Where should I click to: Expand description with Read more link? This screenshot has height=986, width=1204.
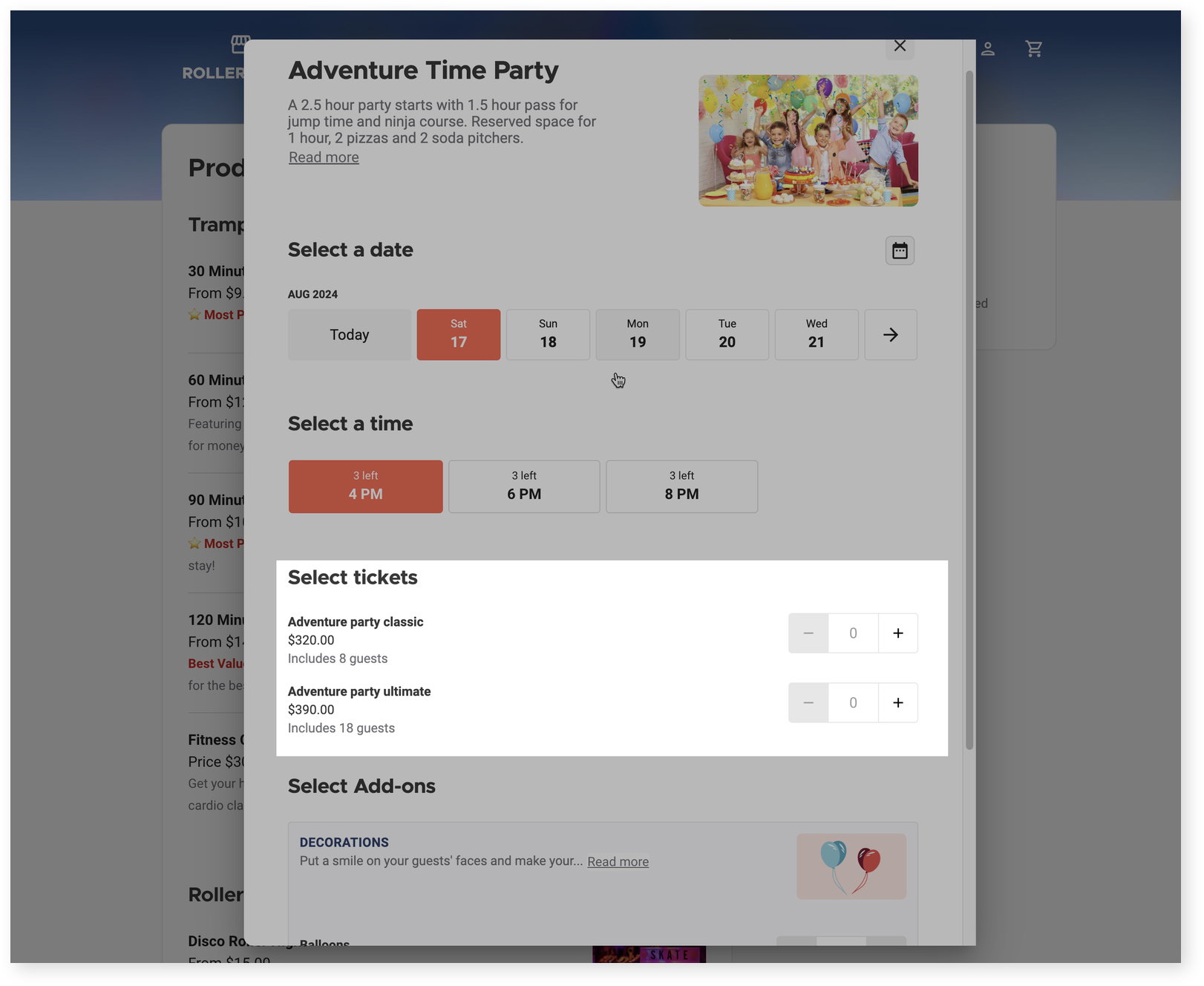(324, 157)
